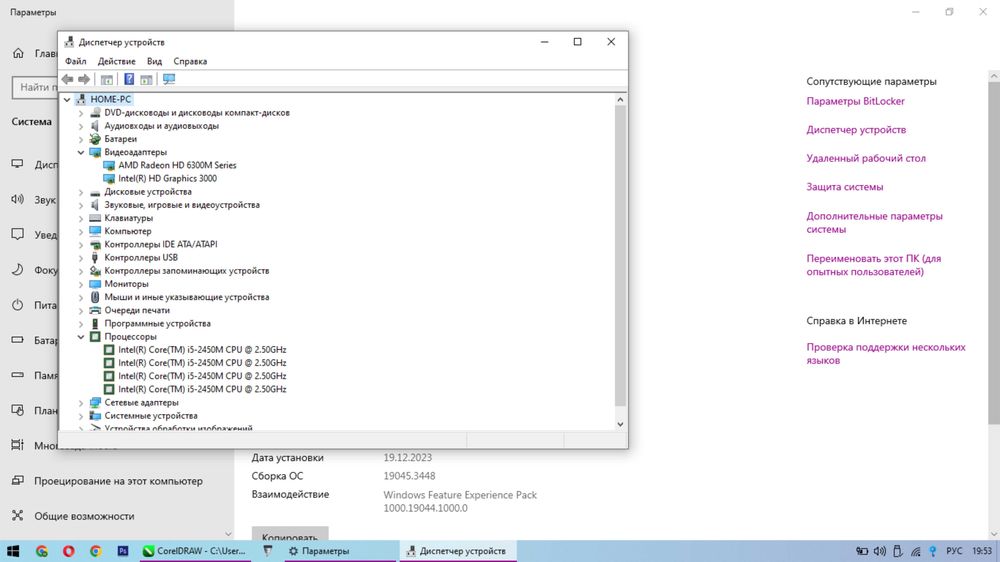Open Защита системы link
Screen dimensions: 1000x562
coord(844,187)
